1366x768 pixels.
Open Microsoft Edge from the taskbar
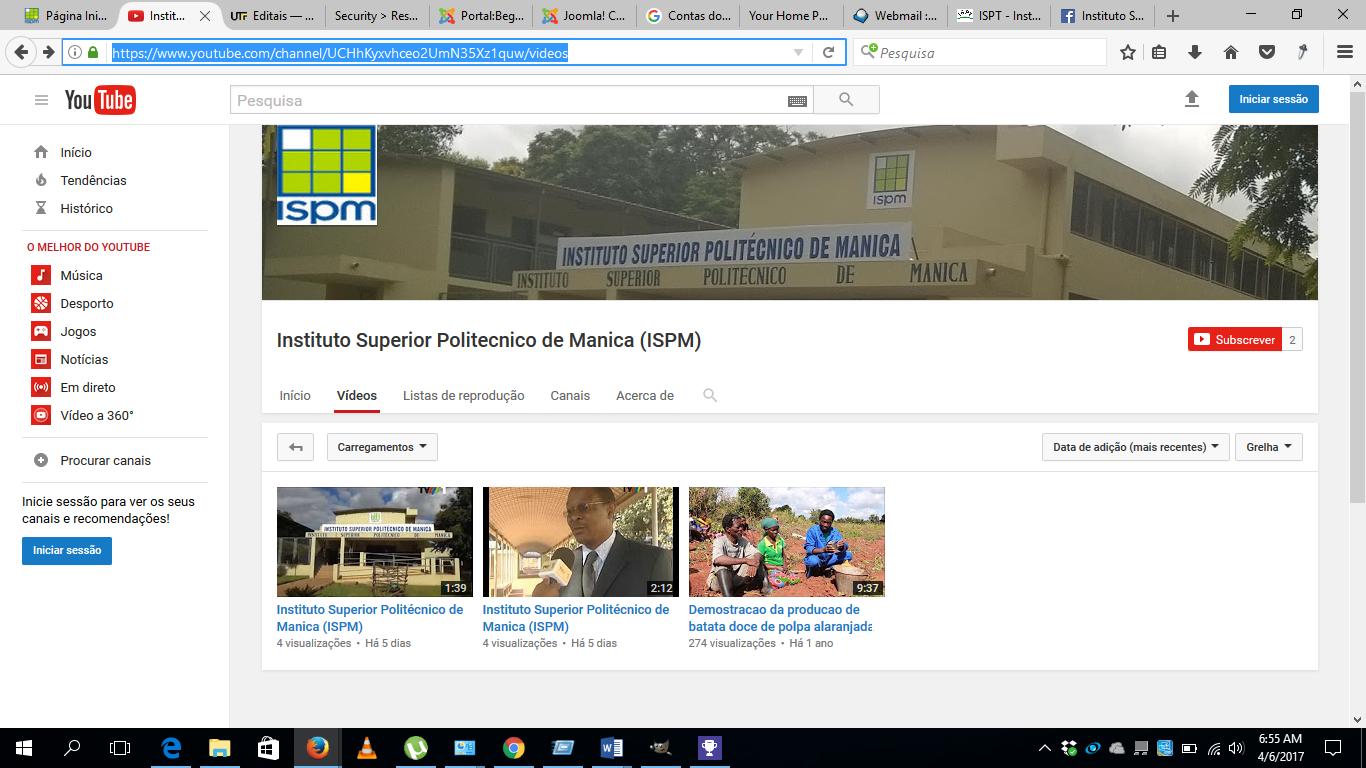point(171,748)
